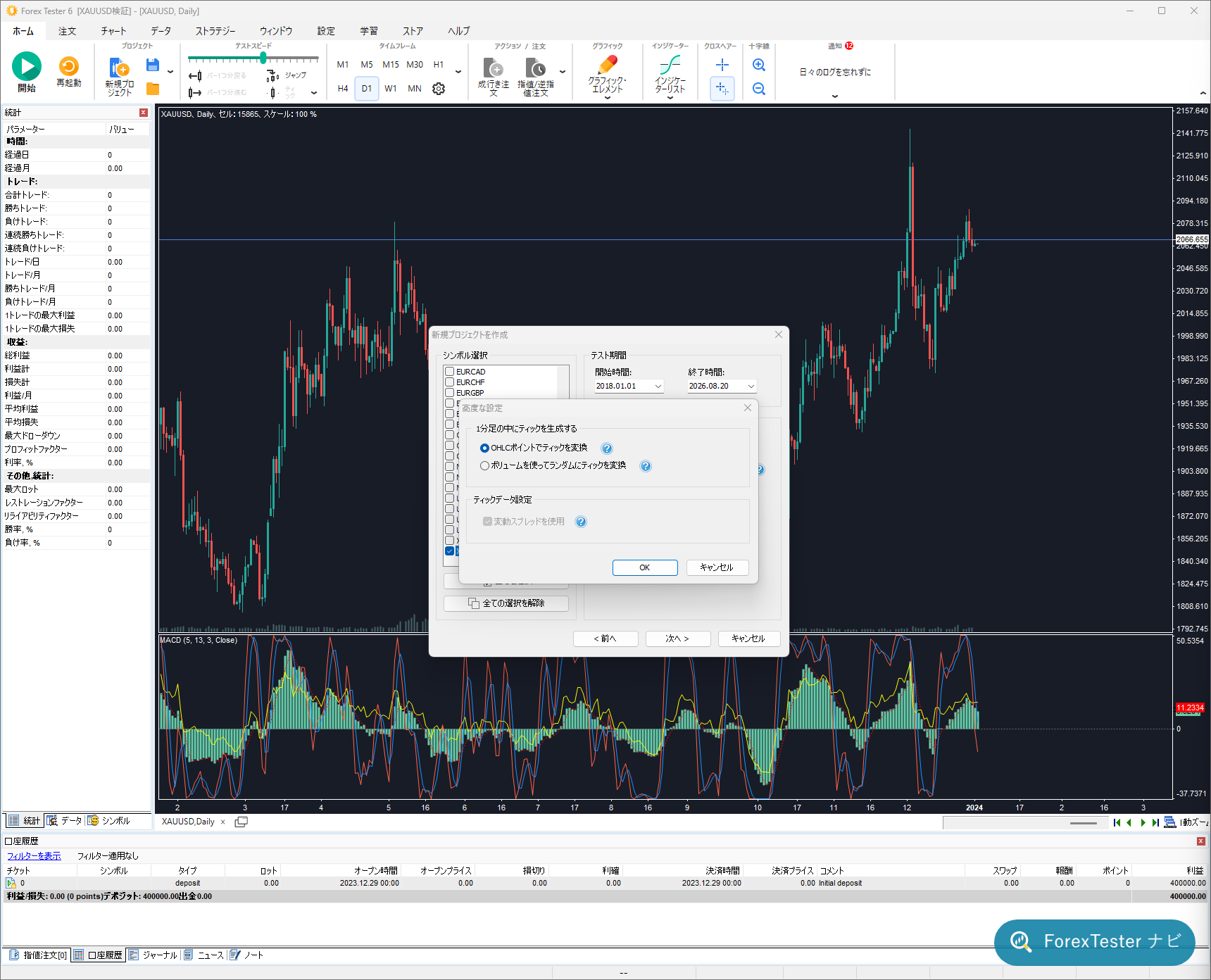Screen dimensions: 1211x980
Task: Open a project with the orange folder icon
Action: point(152,89)
